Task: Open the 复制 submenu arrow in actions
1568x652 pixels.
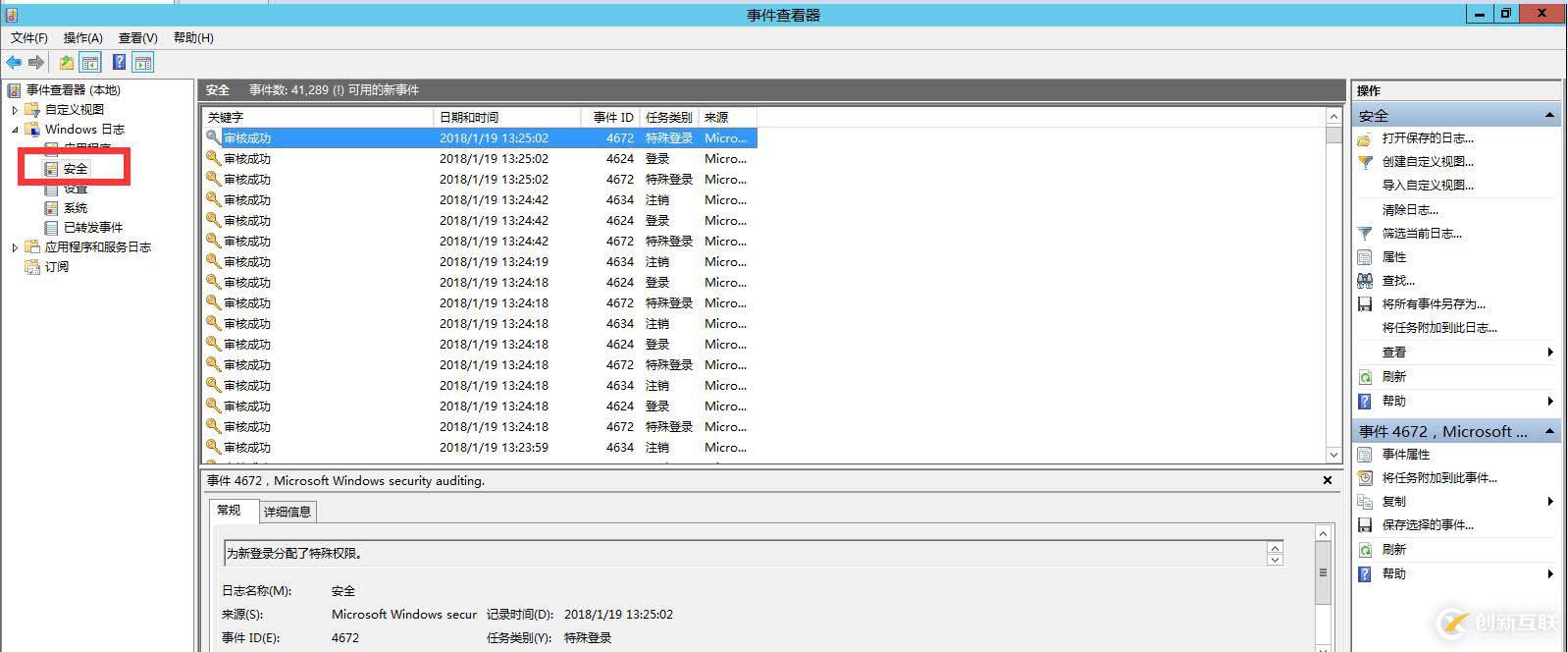Action: [1550, 502]
